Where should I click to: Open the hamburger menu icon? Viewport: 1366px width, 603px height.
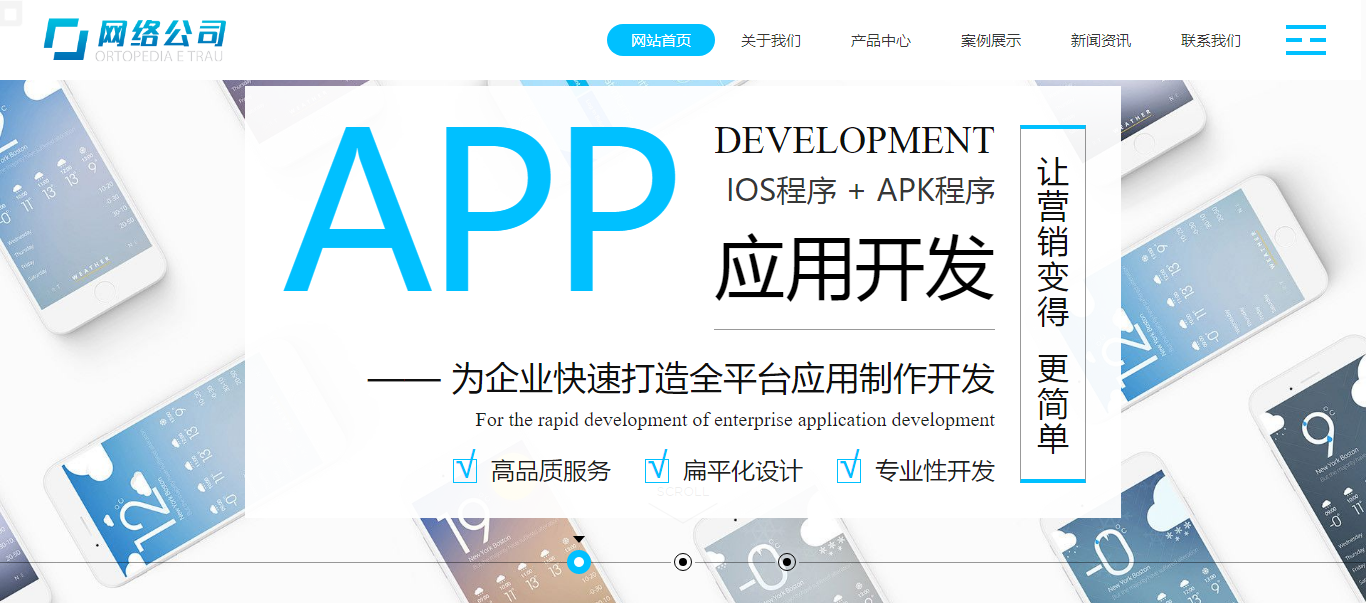(1305, 40)
